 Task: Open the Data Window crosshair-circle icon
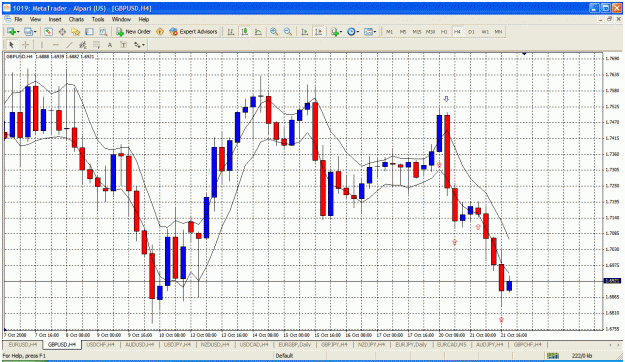pos(62,32)
